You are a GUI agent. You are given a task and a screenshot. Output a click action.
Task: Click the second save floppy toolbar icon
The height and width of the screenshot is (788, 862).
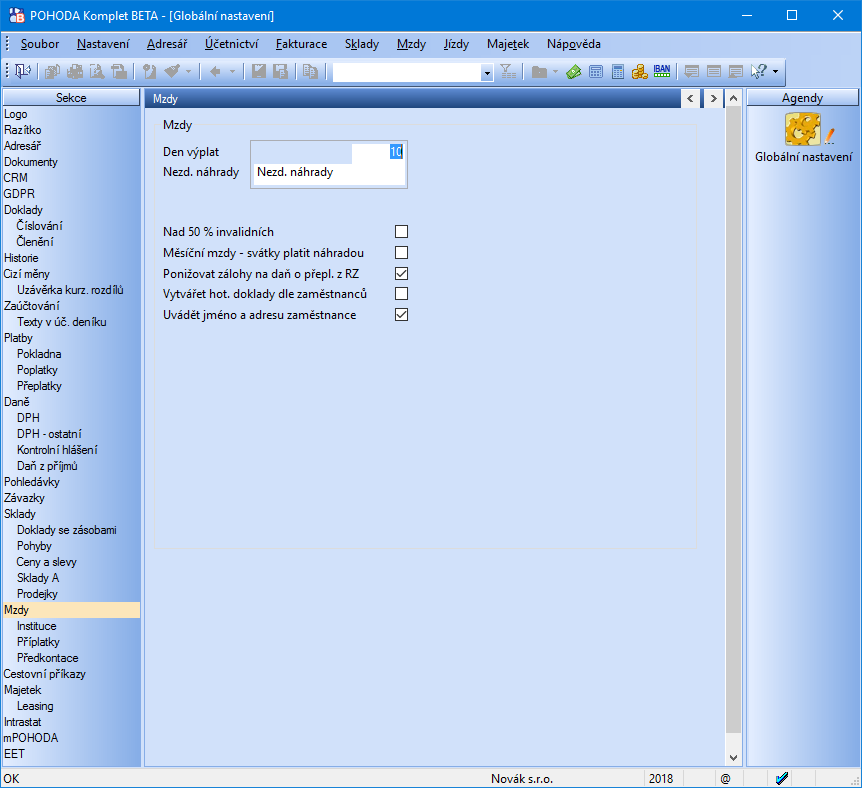click(280, 71)
